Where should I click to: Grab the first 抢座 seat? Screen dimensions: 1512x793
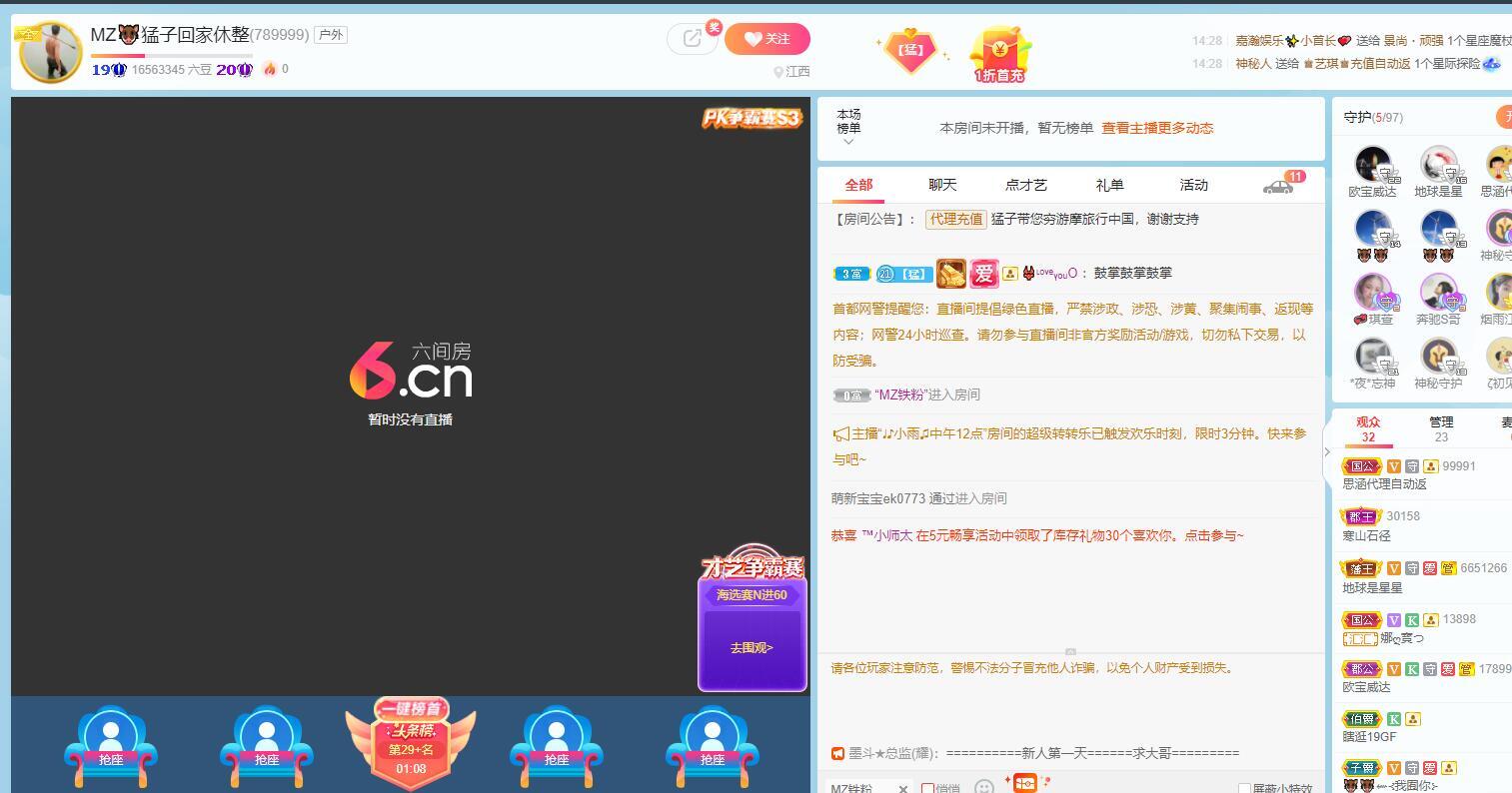pos(111,747)
